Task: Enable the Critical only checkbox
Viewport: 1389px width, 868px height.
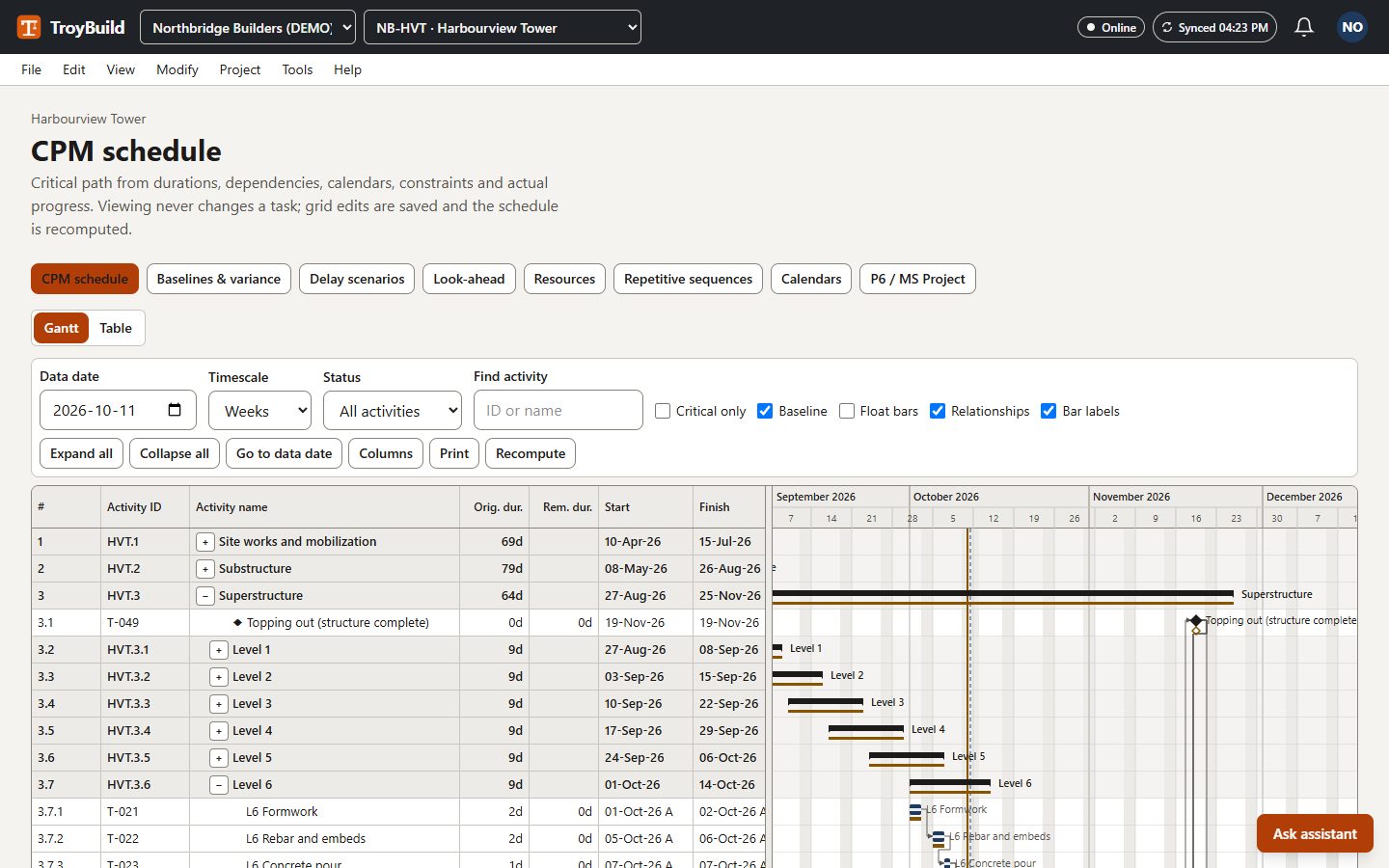Action: [x=663, y=411]
